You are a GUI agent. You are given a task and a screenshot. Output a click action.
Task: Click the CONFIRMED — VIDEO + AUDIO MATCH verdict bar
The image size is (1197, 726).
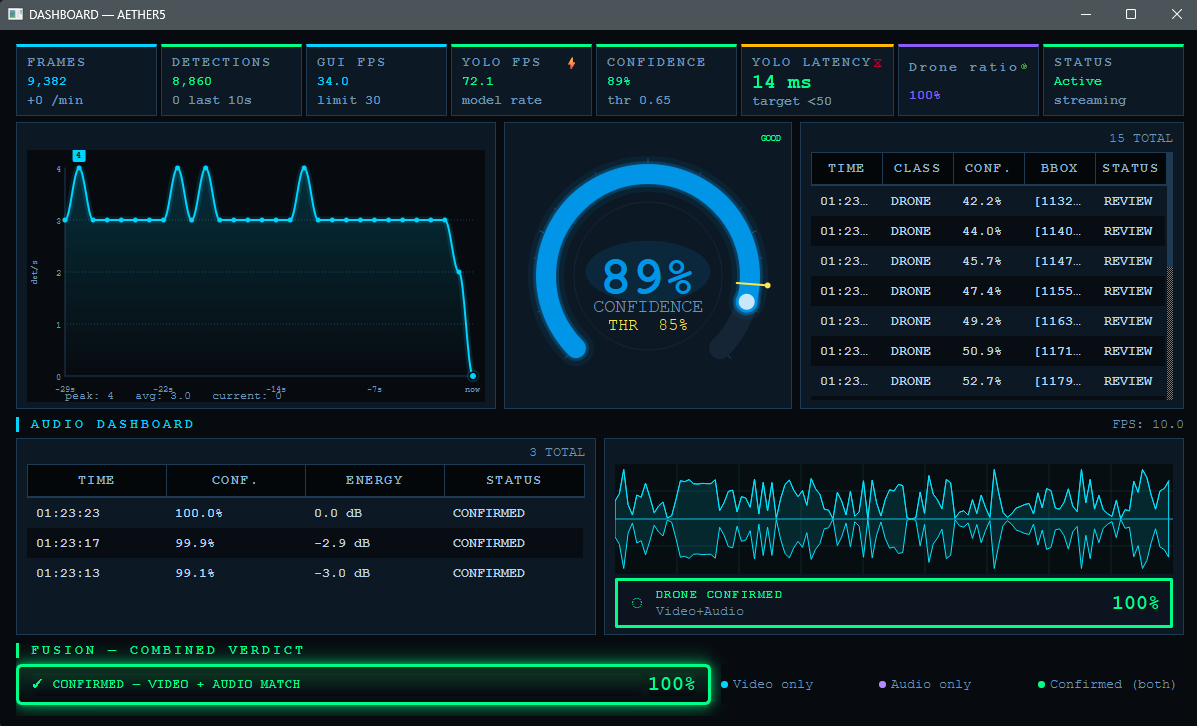pos(363,684)
